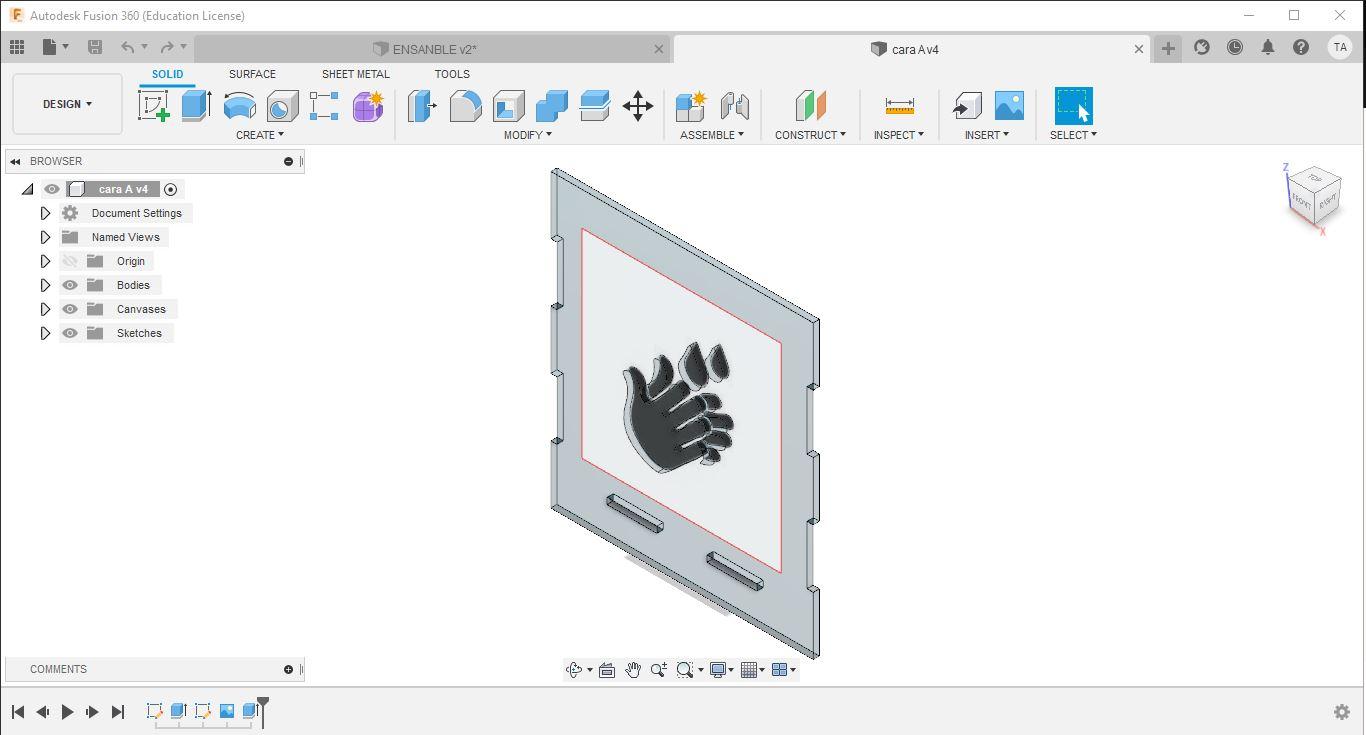Open the Help question mark menu

coord(1301,47)
